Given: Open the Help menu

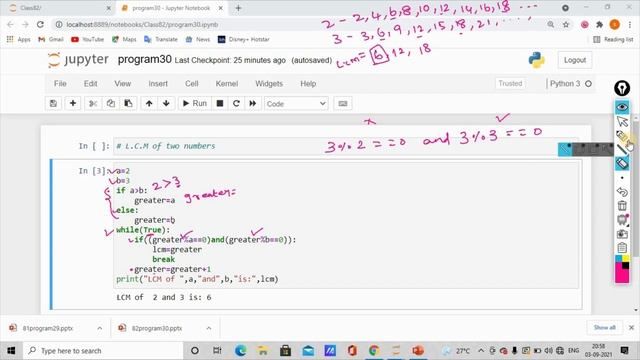Looking at the screenshot, I should pos(308,84).
